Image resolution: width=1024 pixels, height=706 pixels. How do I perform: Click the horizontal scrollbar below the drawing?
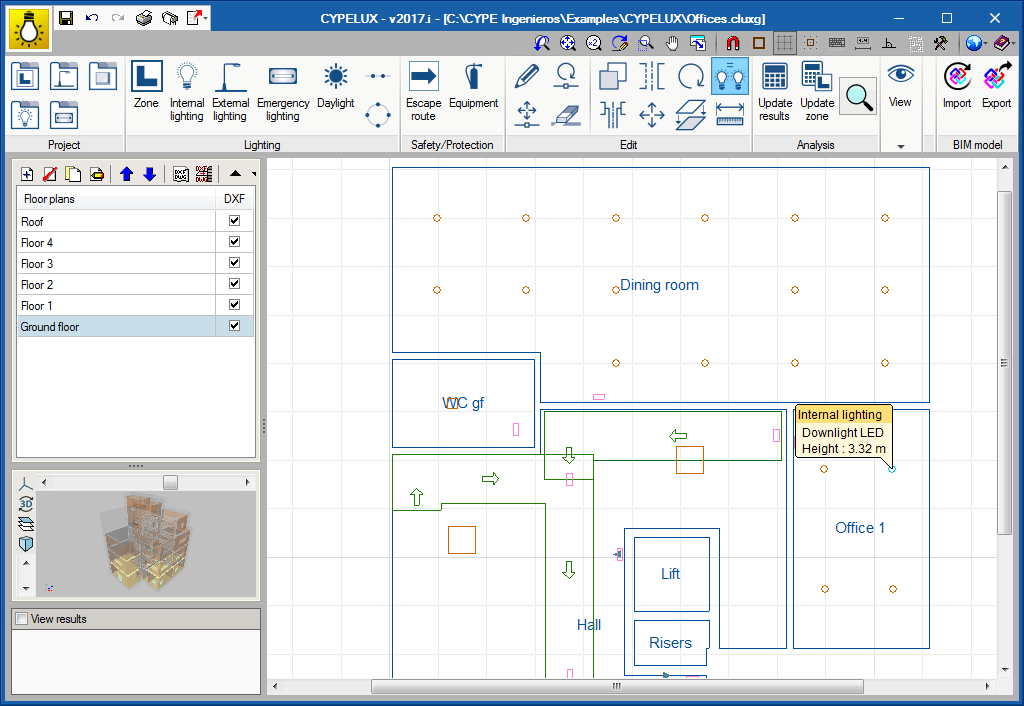pos(616,687)
